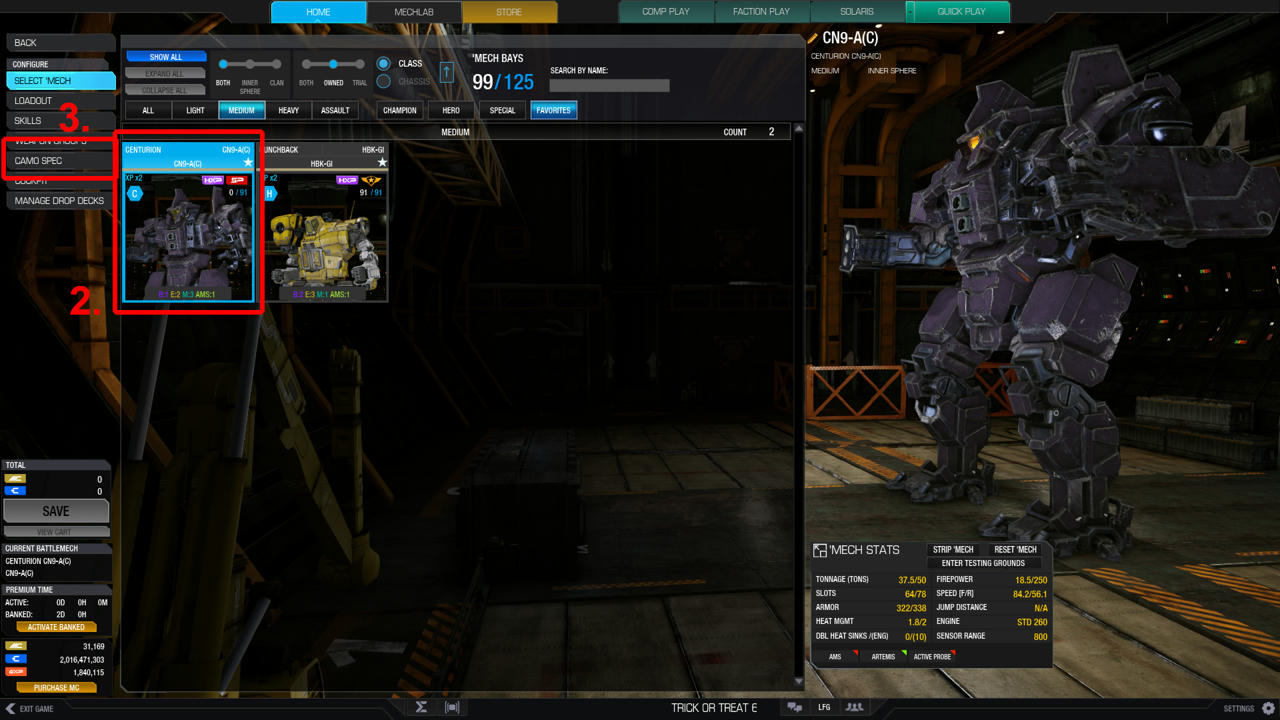Set the faction slider to Clan

277,64
